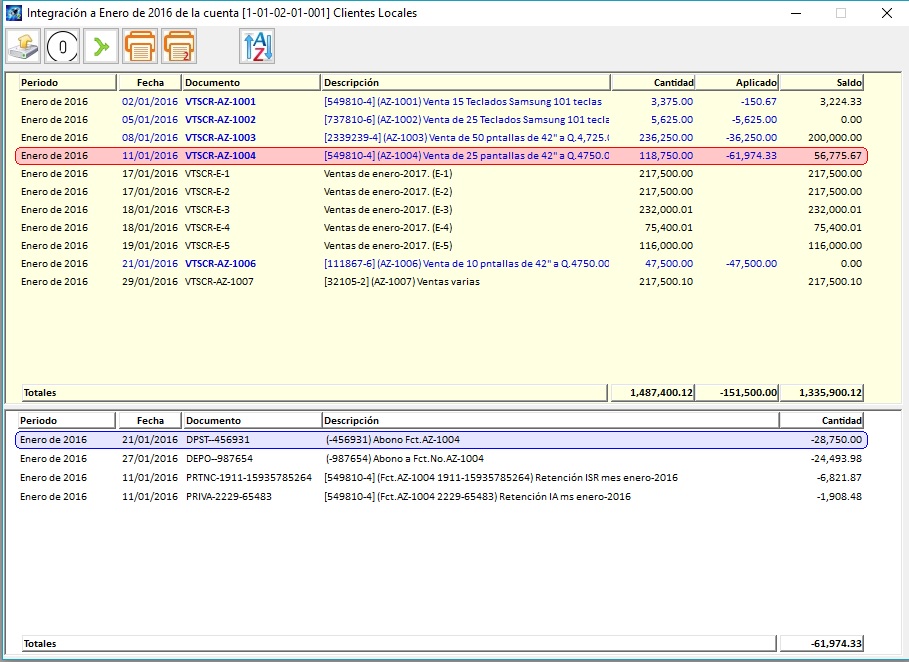Image resolution: width=909 pixels, height=662 pixels.
Task: Click the Saldo column header
Action: click(x=821, y=83)
